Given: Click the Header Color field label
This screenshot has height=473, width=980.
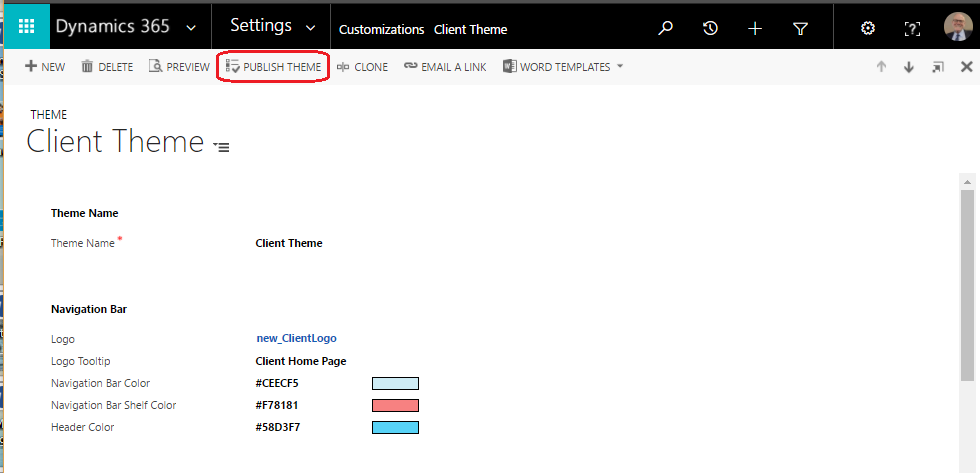Looking at the screenshot, I should pyautogui.click(x=82, y=427).
